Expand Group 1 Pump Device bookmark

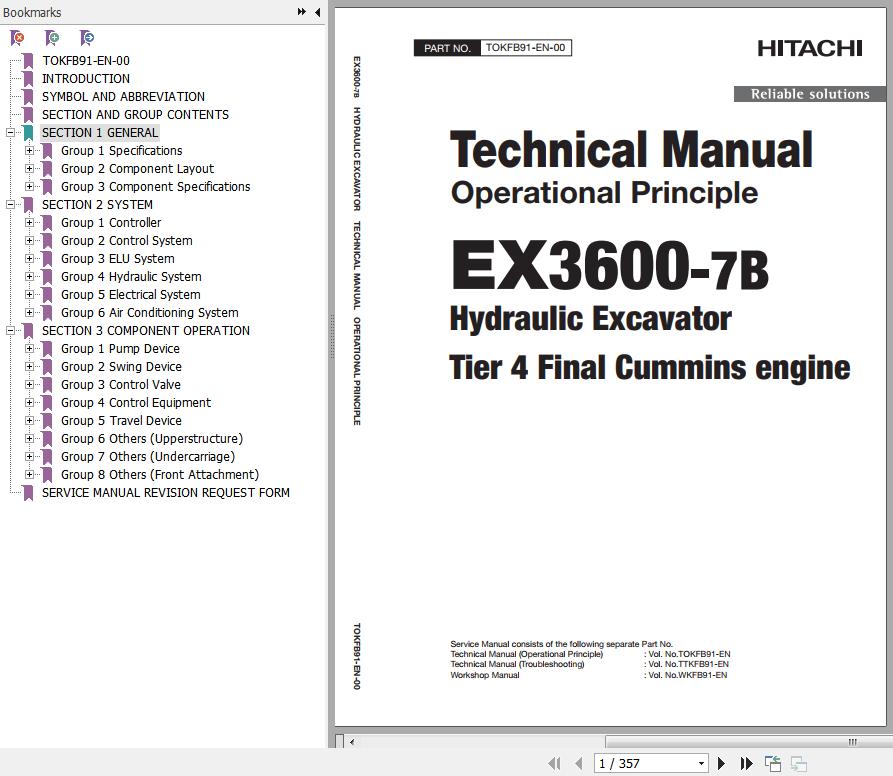30,349
